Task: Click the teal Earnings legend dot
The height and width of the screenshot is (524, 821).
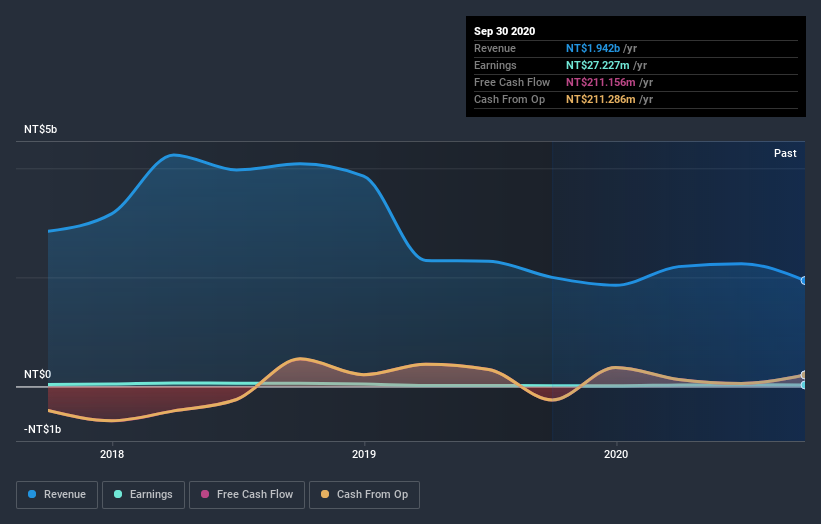Action: coord(118,494)
